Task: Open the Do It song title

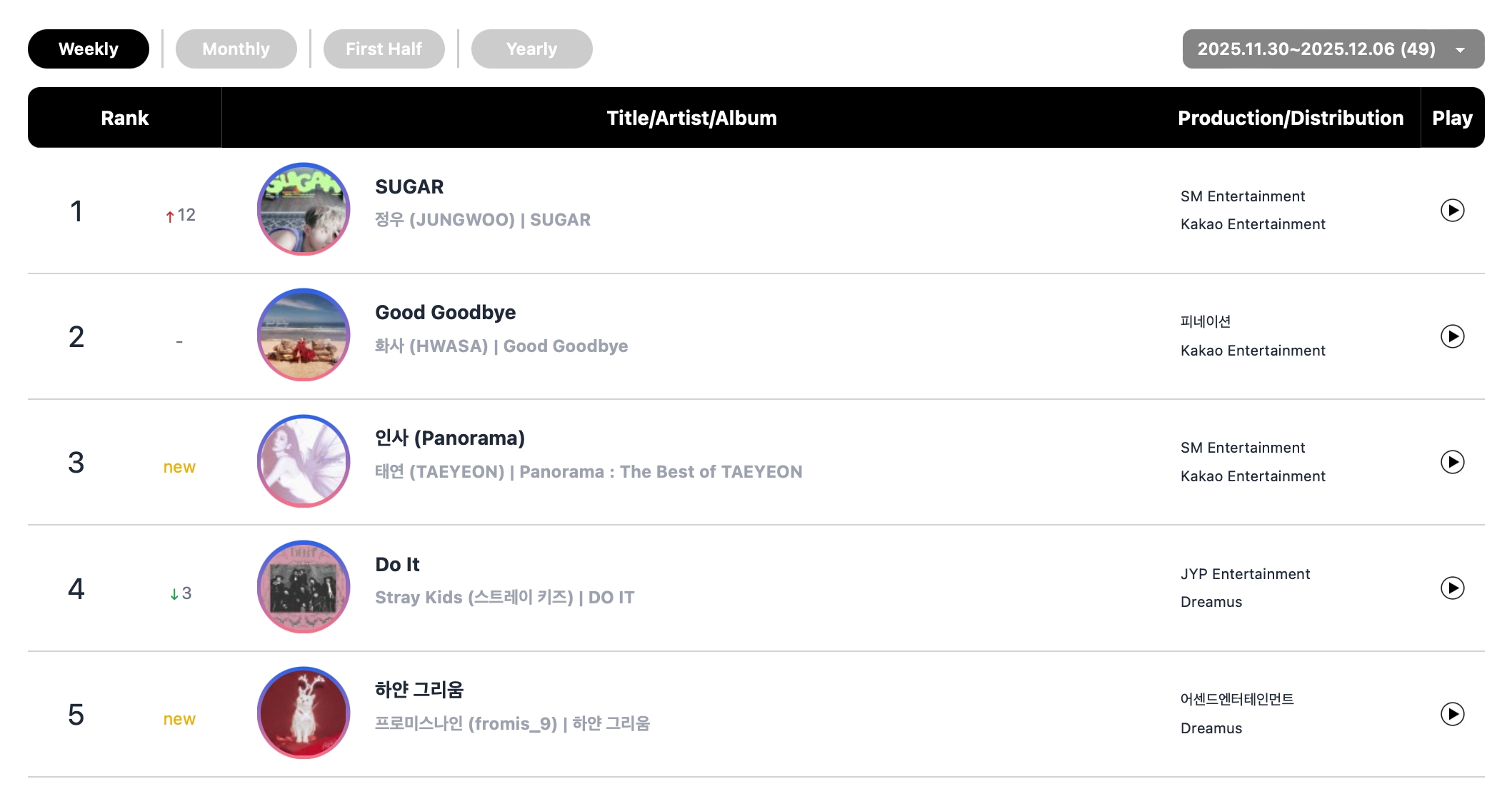Action: (397, 565)
